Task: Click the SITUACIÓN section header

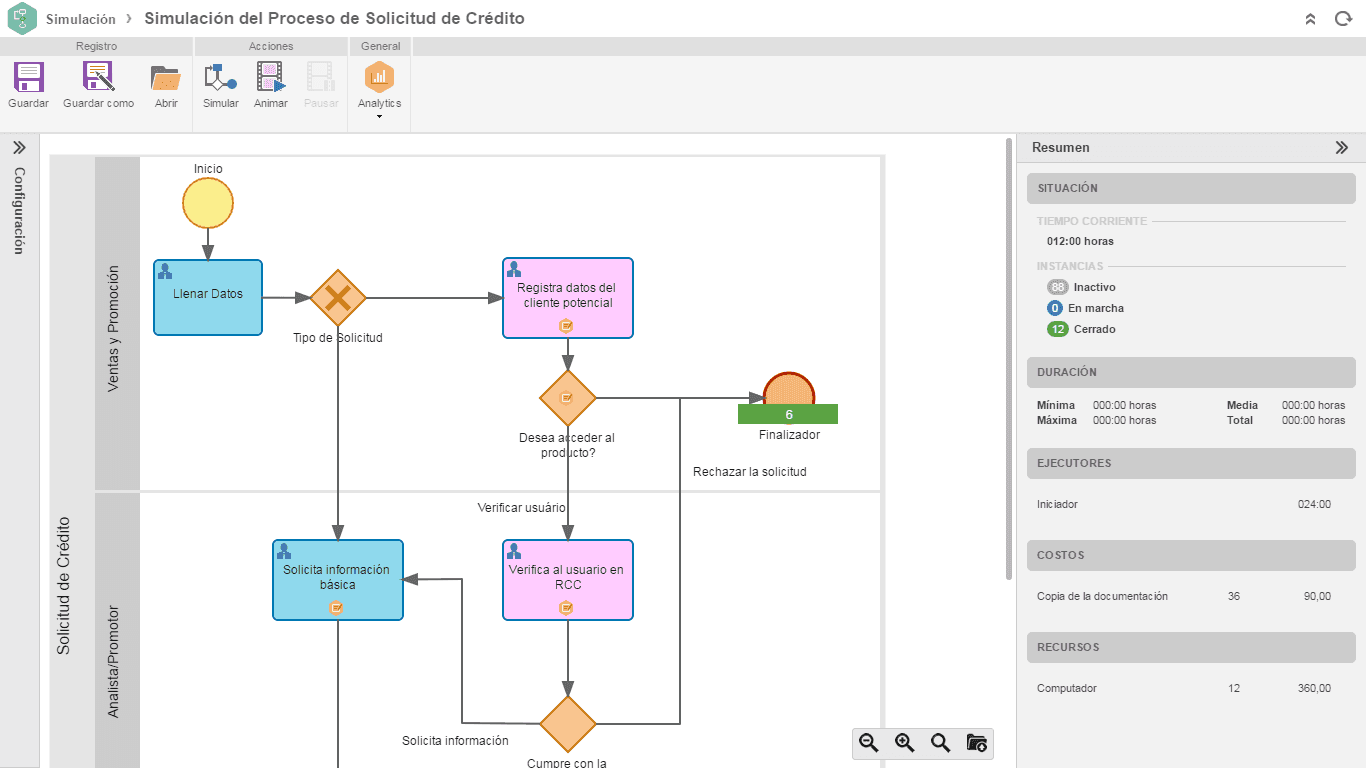Action: click(x=1191, y=188)
